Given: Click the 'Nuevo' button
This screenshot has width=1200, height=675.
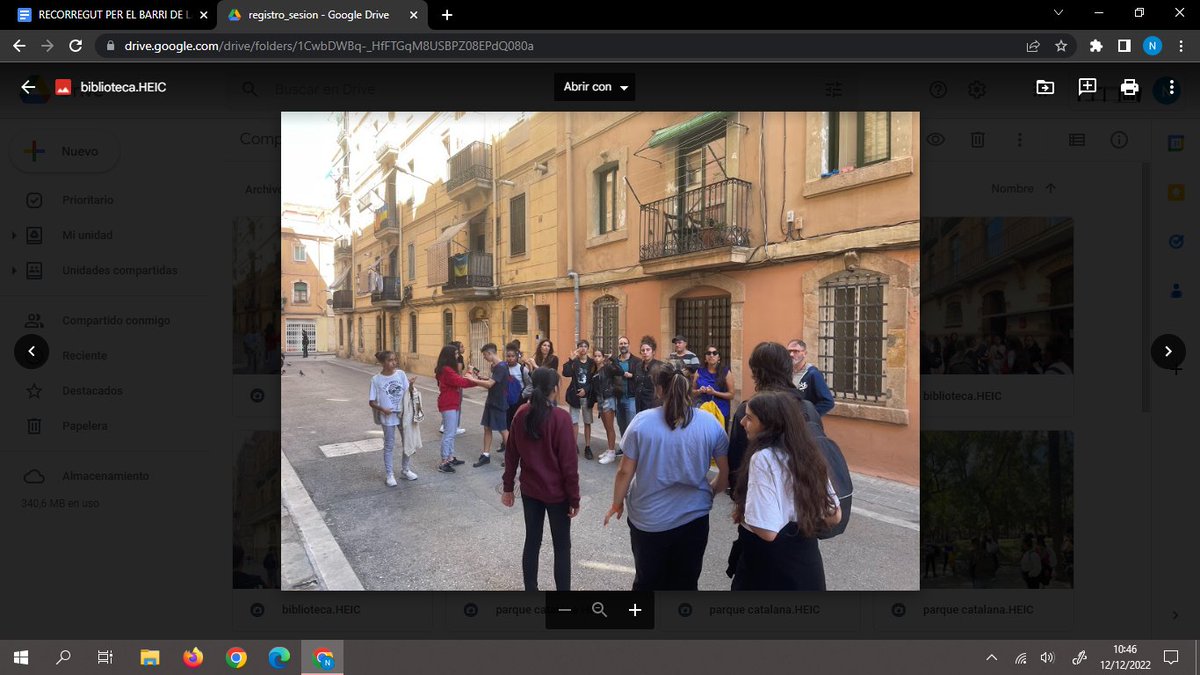Looking at the screenshot, I should [64, 152].
